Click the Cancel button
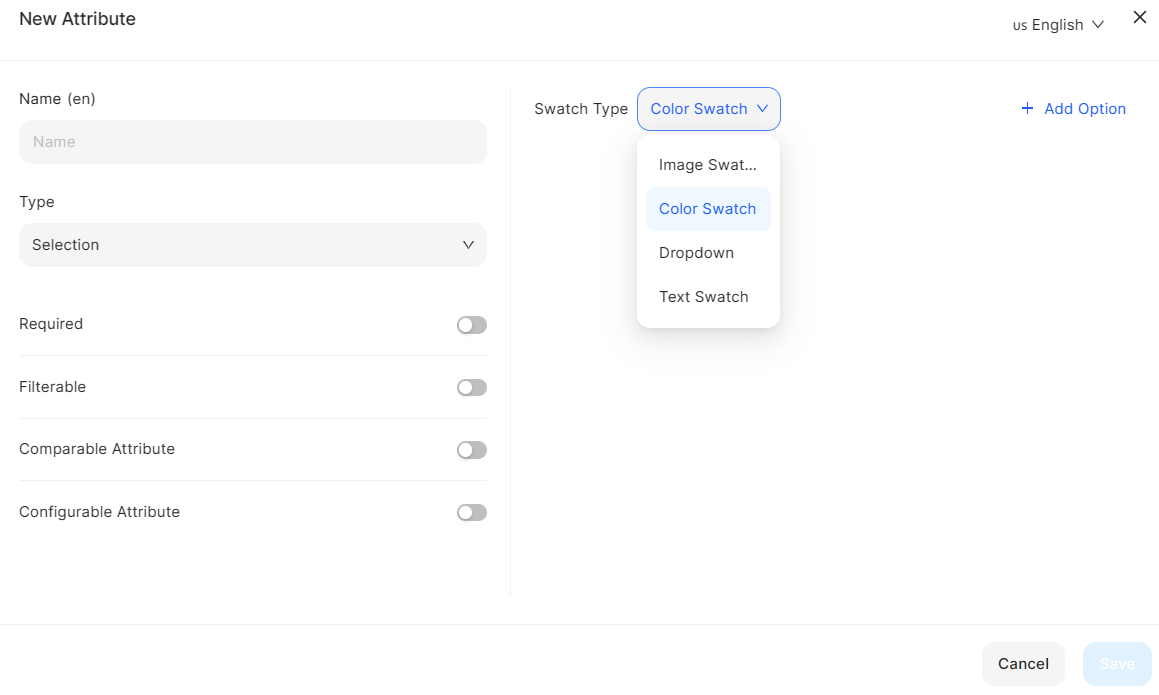This screenshot has width=1159, height=695. (x=1023, y=664)
